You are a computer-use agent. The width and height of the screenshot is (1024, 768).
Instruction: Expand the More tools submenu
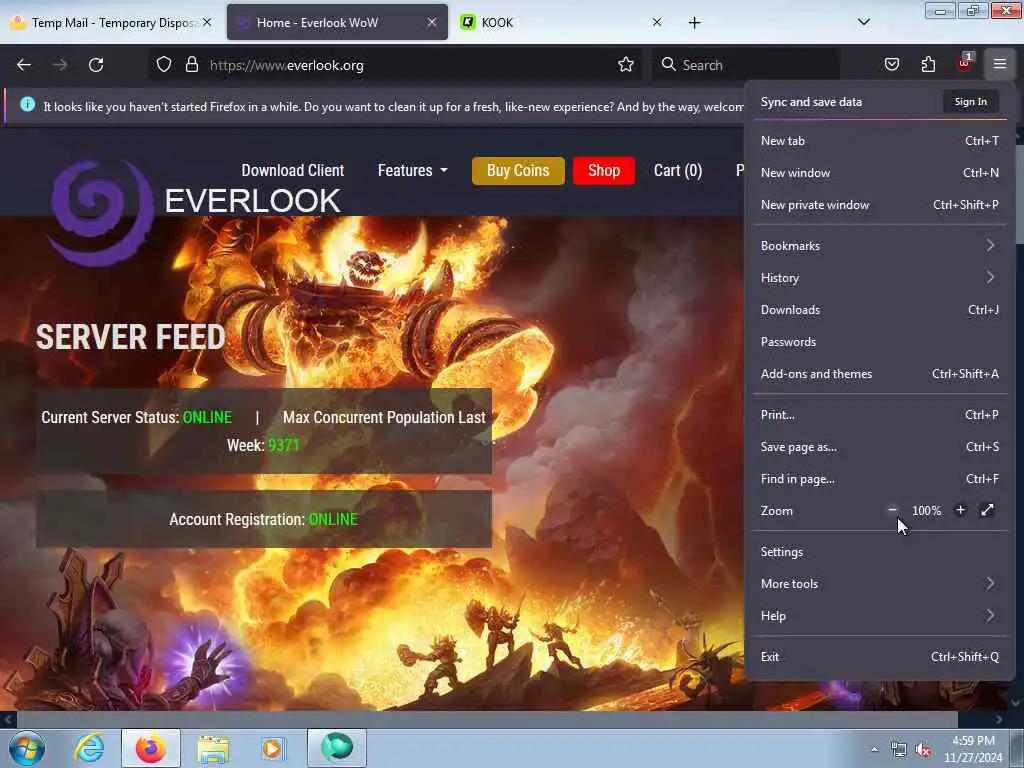coord(880,584)
